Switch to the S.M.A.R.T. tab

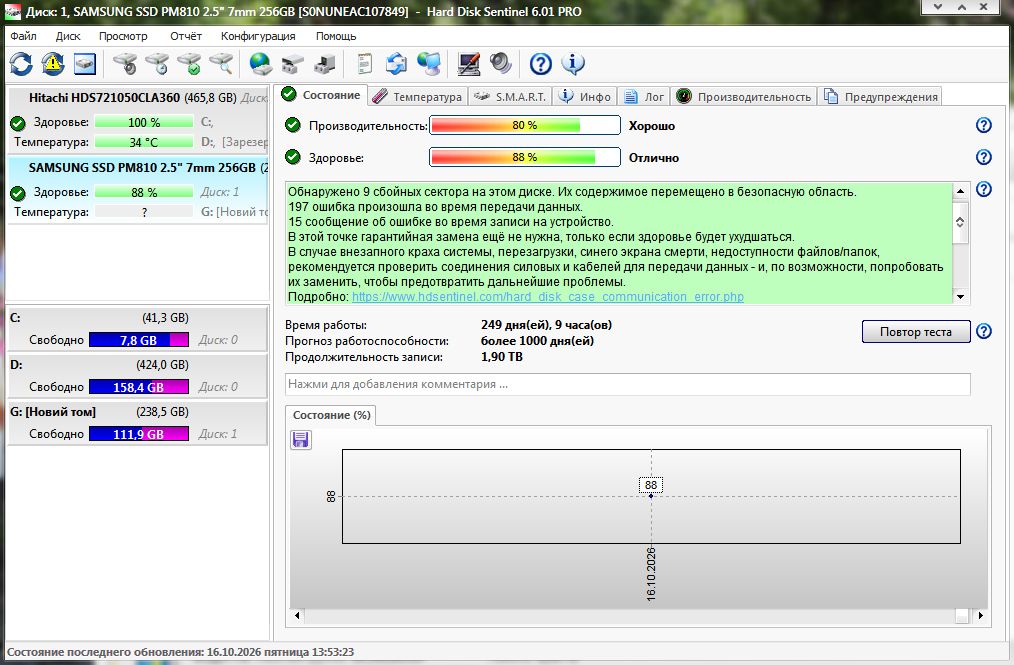coord(511,96)
